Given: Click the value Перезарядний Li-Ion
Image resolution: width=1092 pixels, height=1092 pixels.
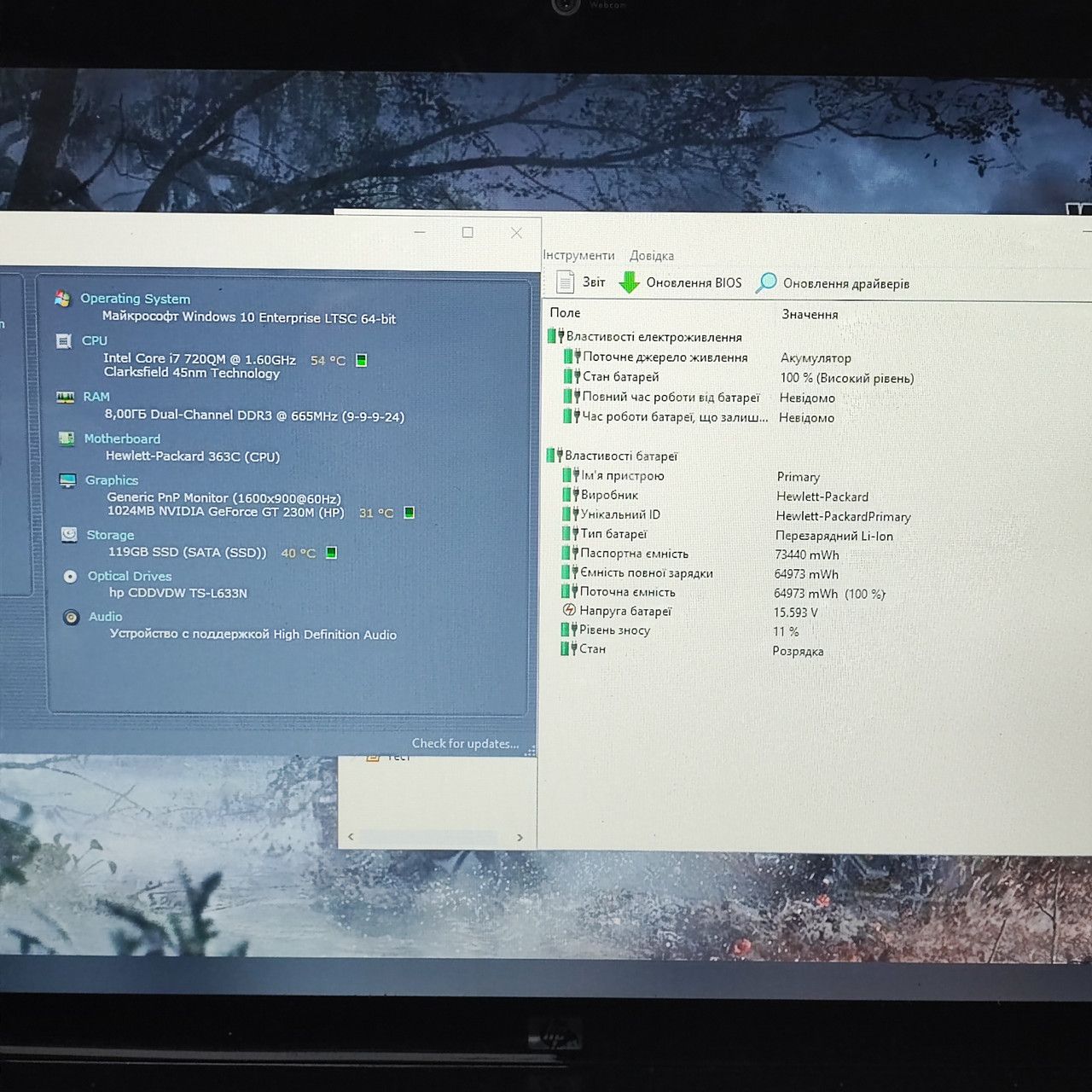Looking at the screenshot, I should click(x=834, y=536).
